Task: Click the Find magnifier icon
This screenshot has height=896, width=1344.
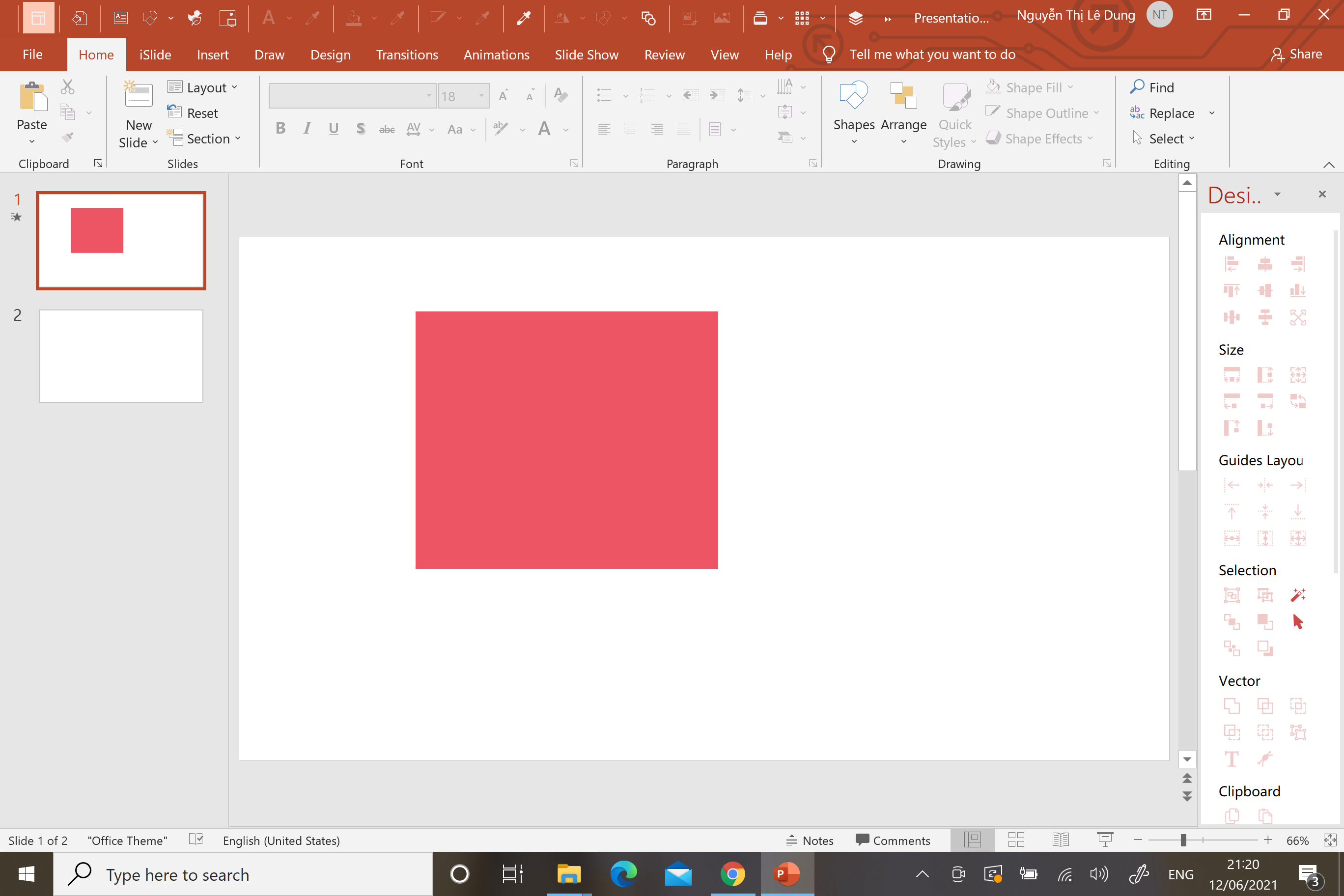Action: click(x=1137, y=87)
